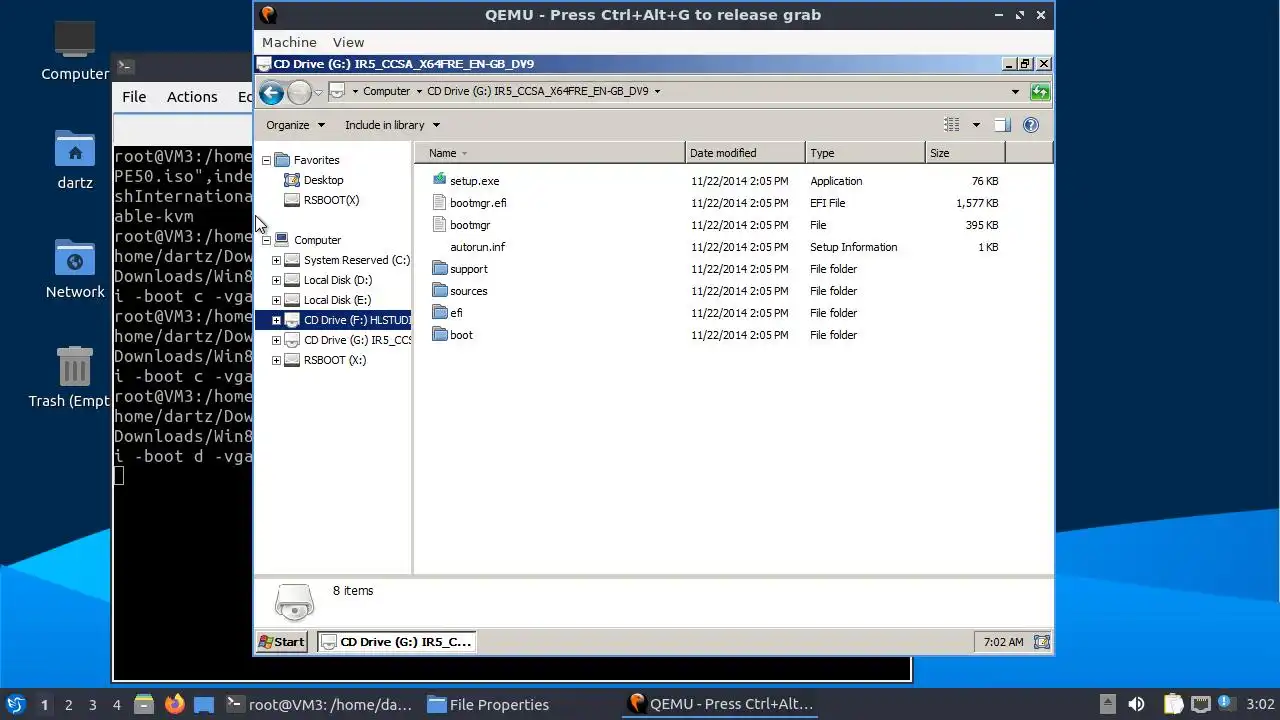This screenshot has height=720, width=1280.
Task: Click the CD Drive (G:) breadcrumb segment
Action: tap(537, 91)
